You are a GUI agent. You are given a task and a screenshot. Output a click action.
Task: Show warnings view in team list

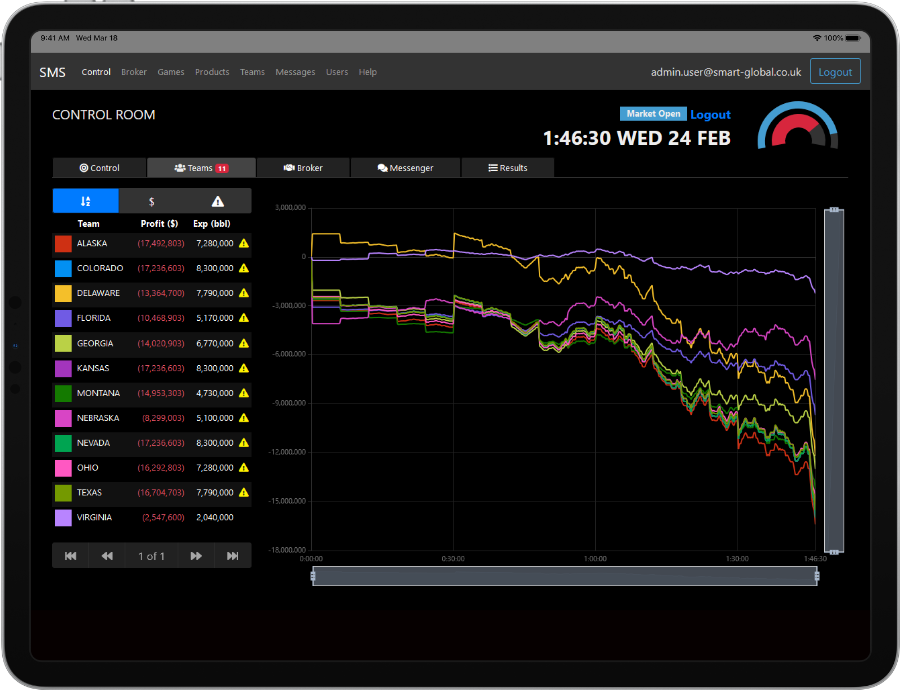coord(218,201)
